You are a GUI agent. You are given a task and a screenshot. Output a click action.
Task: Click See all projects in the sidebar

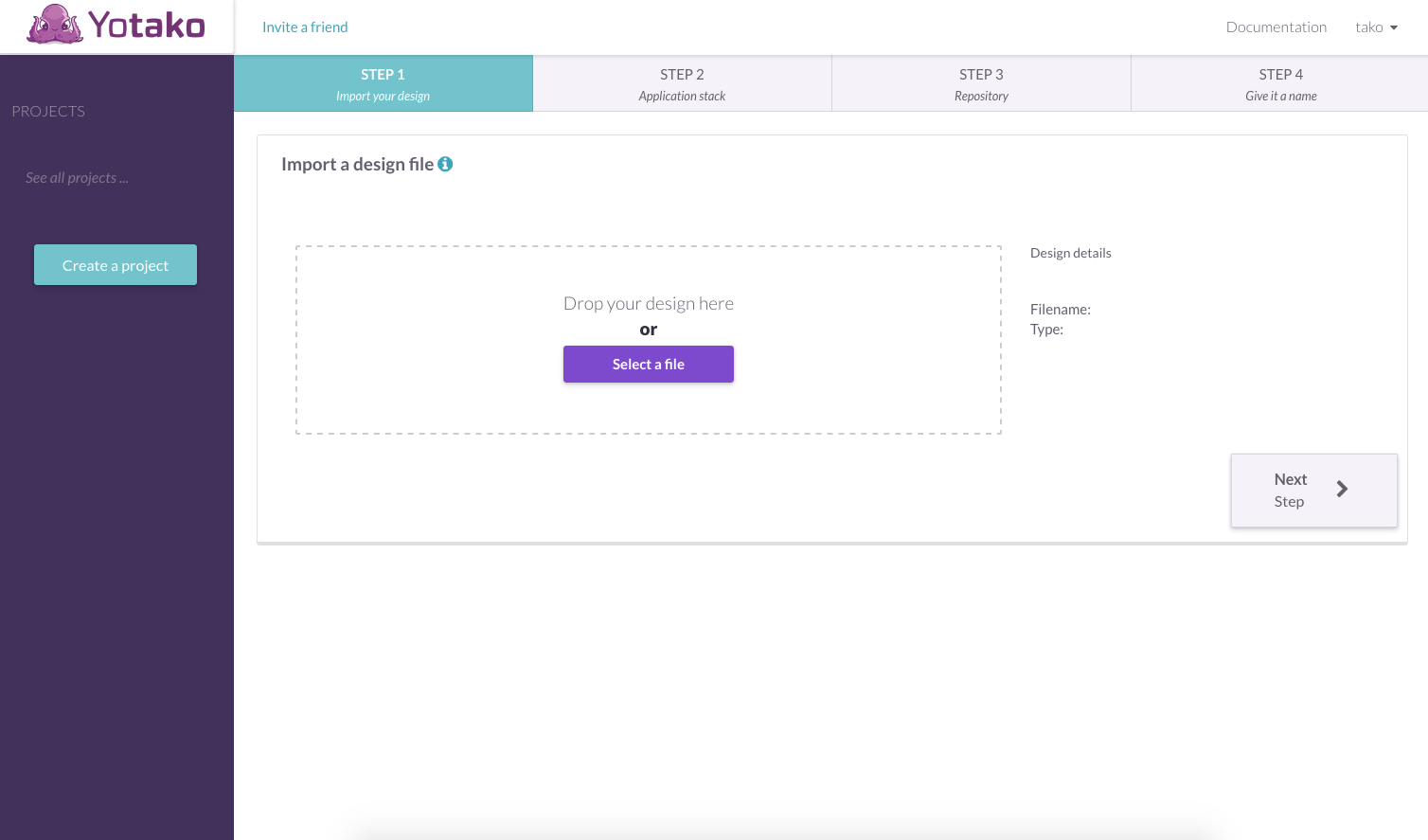coord(77,178)
